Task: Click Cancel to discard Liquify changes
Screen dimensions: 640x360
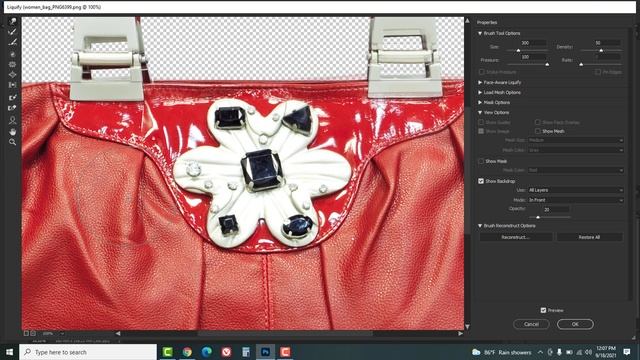Action: point(531,324)
